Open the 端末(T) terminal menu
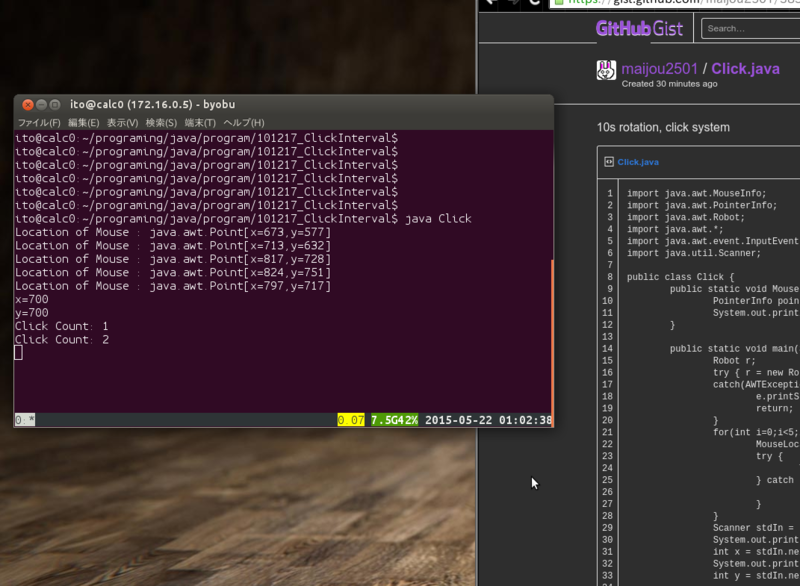Viewport: 800px width, 586px height. coord(200,123)
